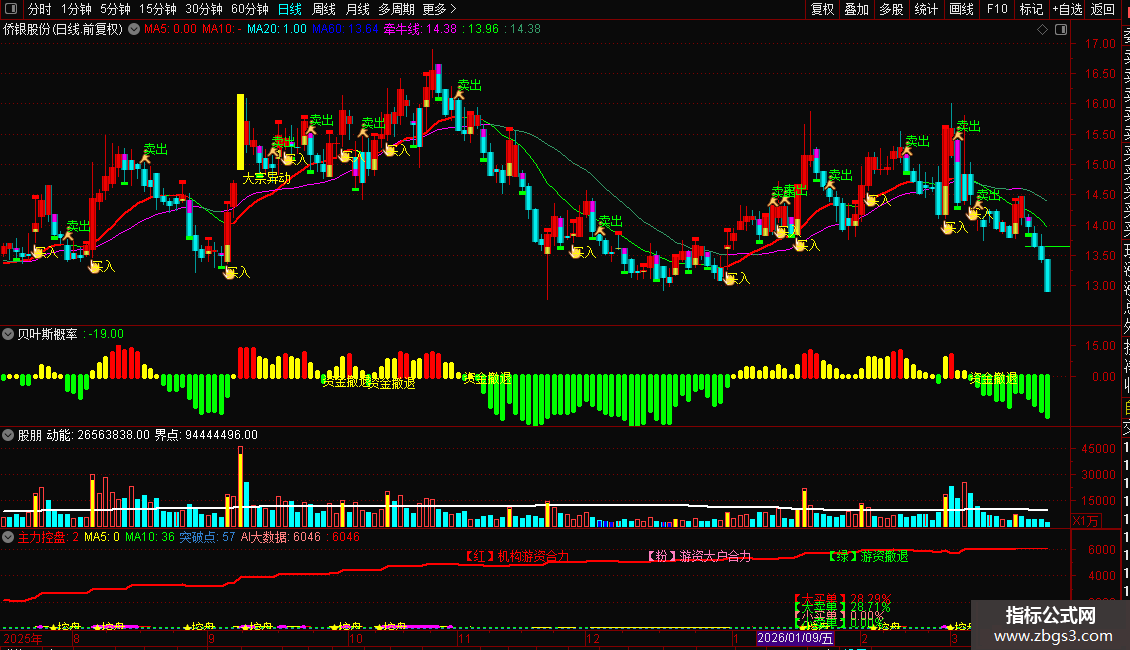The height and width of the screenshot is (650, 1130).
Task: Click the 2025年 label on time axis
Action: 23,638
